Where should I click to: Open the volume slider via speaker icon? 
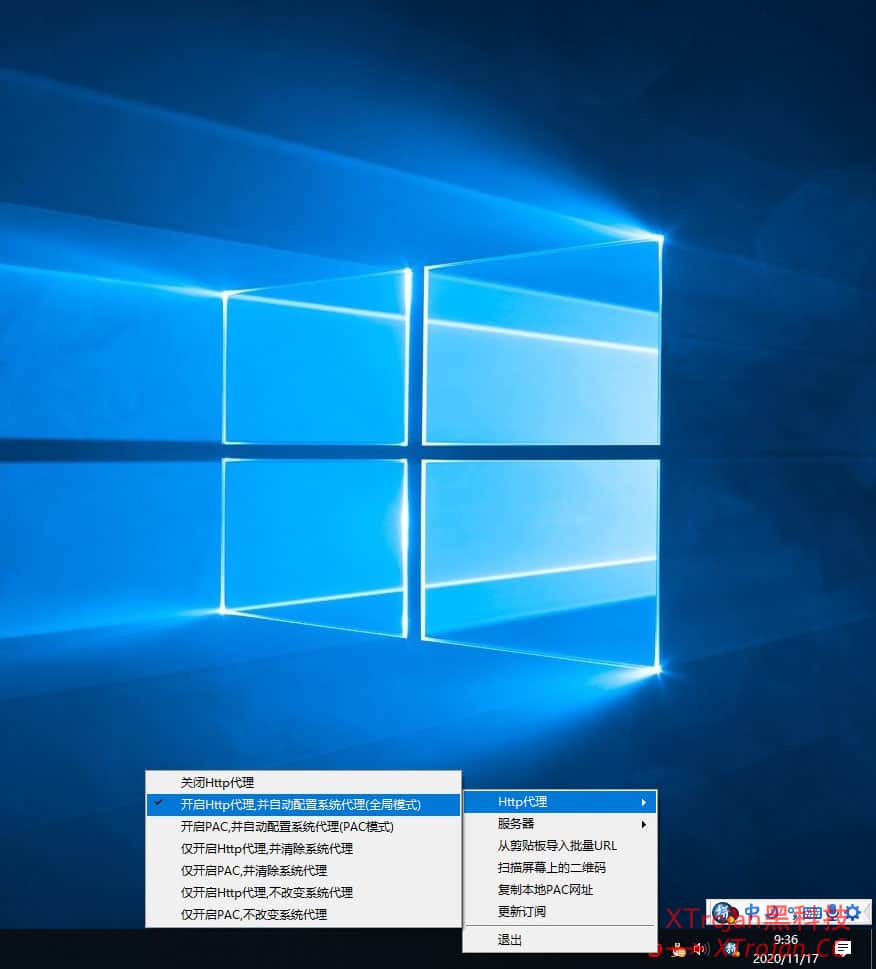point(699,948)
